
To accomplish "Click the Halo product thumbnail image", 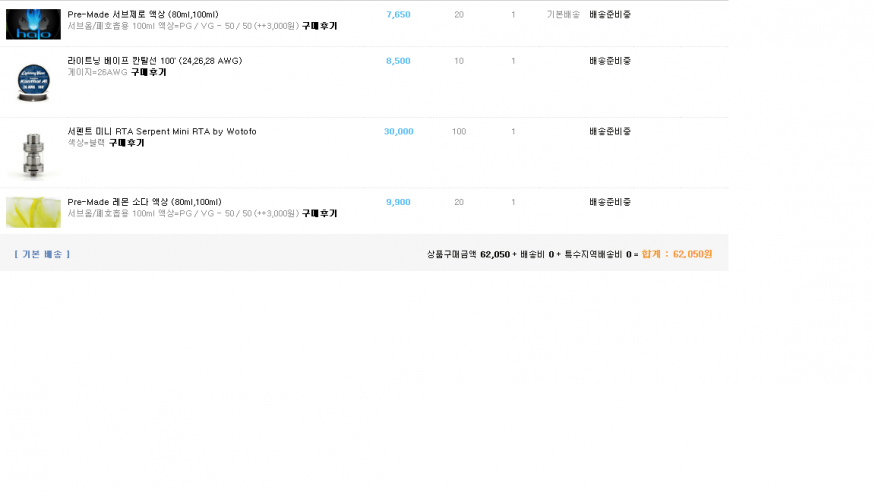I will (33, 22).
